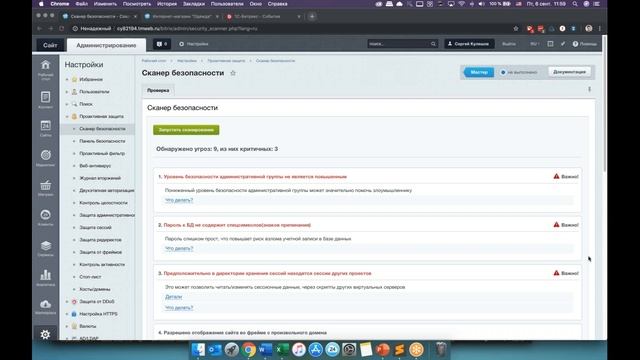This screenshot has height=360, width=640.
Task: Switch to the Сайт tab
Action: click(x=50, y=45)
